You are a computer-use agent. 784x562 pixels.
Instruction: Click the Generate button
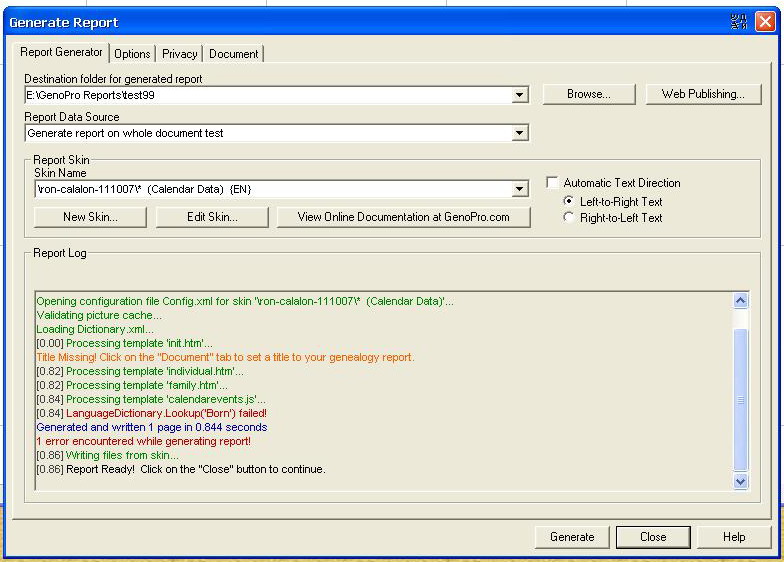pos(572,537)
